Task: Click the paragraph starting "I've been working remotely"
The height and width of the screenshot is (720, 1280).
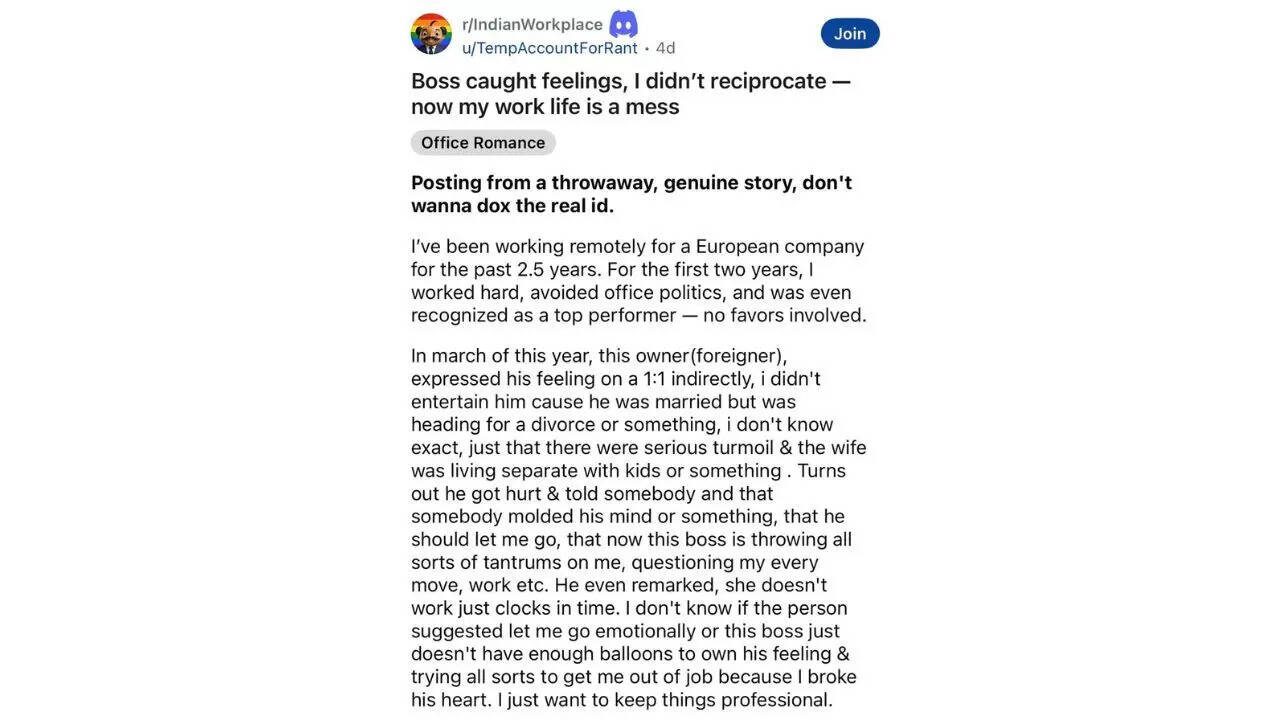Action: (638, 281)
